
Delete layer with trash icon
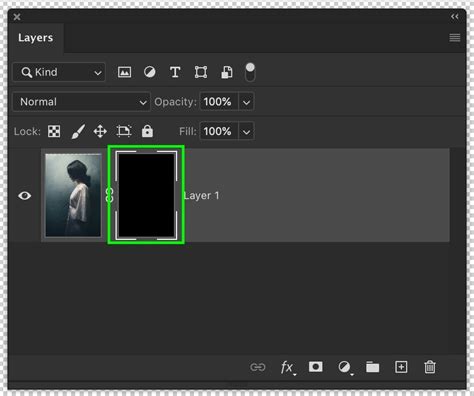[430, 367]
